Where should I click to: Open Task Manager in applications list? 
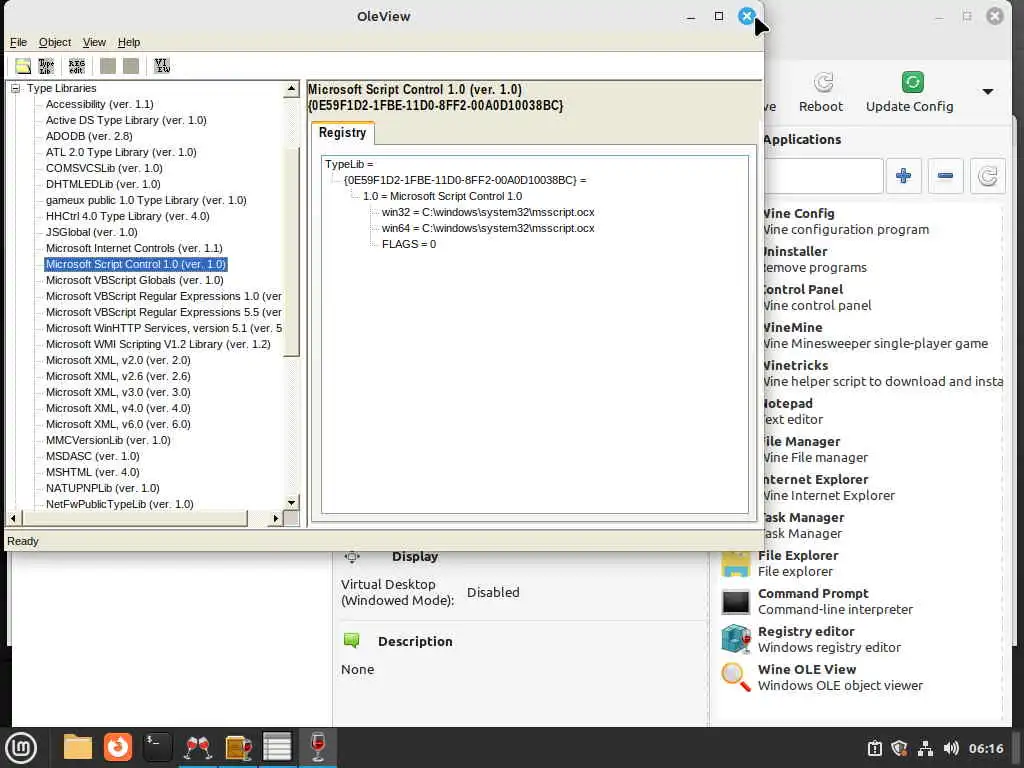pyautogui.click(x=883, y=526)
